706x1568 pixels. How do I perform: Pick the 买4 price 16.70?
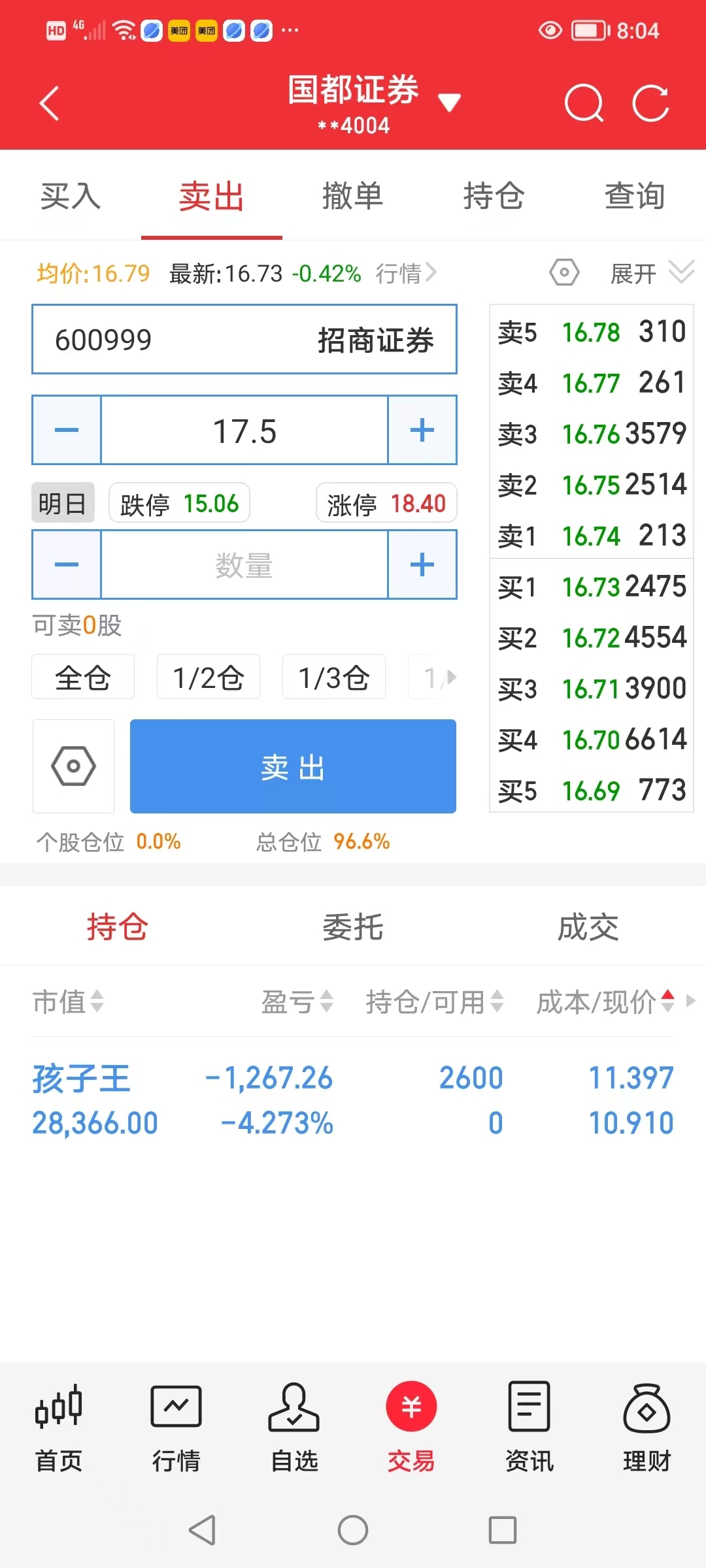tap(591, 740)
